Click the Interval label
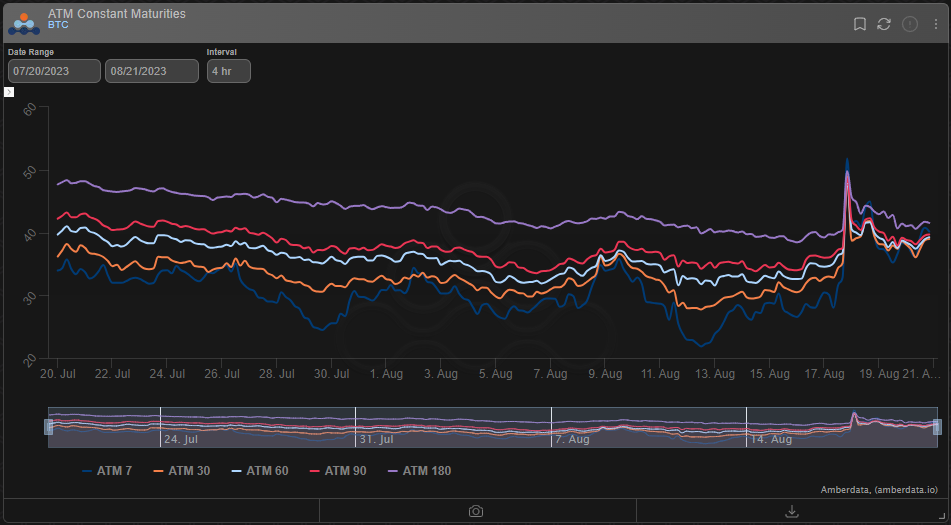Image resolution: width=951 pixels, height=525 pixels. pos(221,52)
